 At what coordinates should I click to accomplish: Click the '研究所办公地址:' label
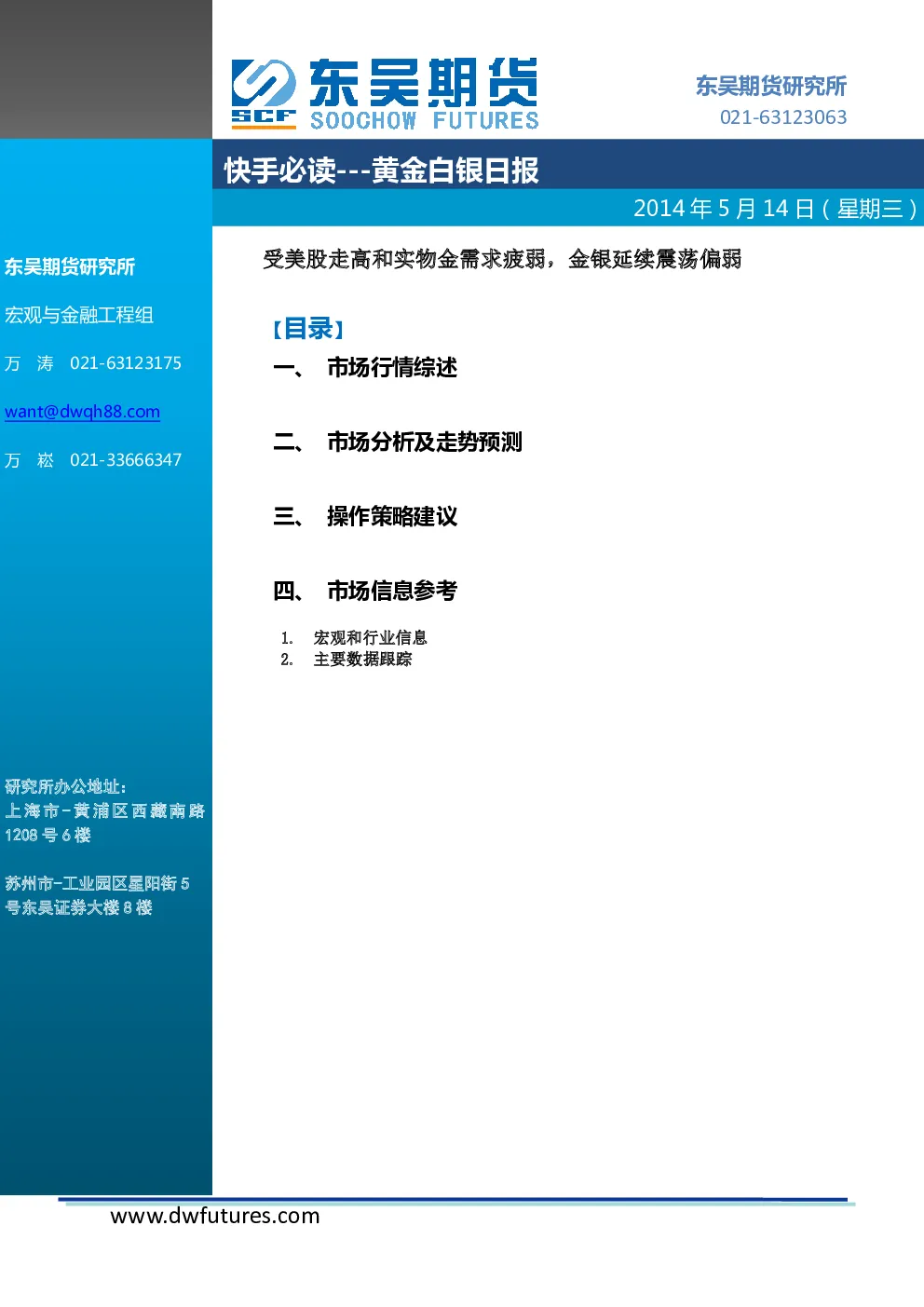tap(65, 787)
